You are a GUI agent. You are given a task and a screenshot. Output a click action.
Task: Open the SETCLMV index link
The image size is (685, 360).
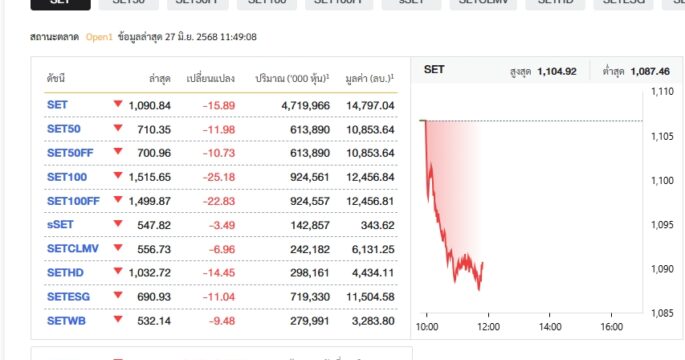(73, 249)
